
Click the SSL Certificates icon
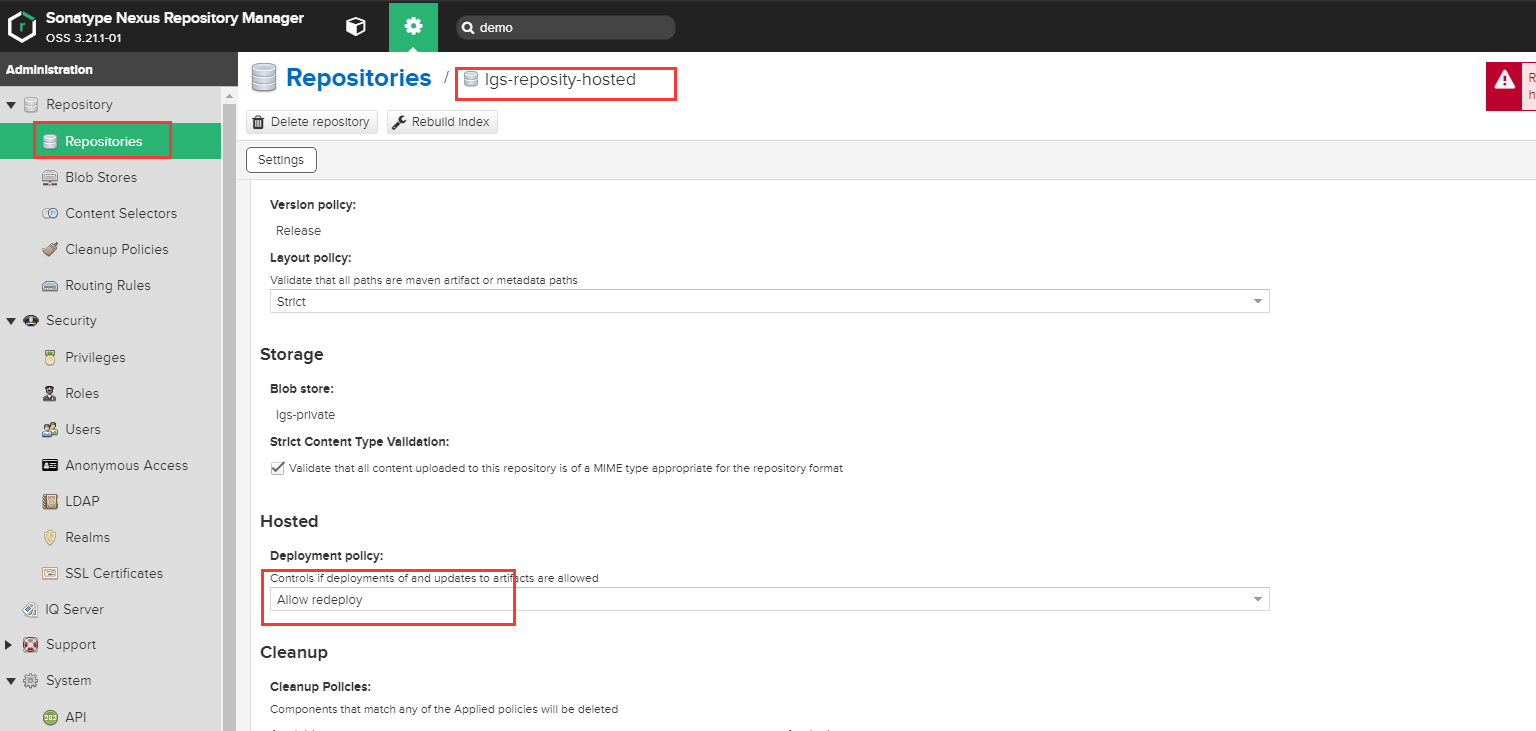coord(50,573)
